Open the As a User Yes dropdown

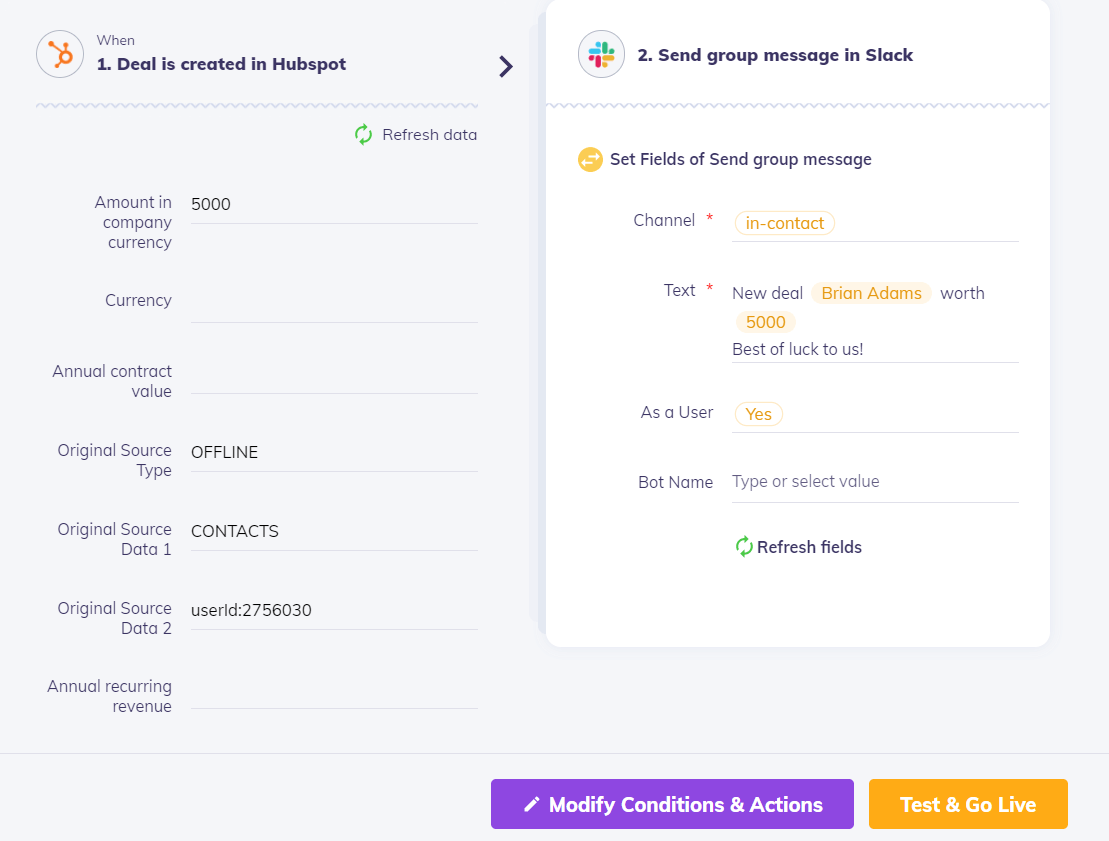758,414
